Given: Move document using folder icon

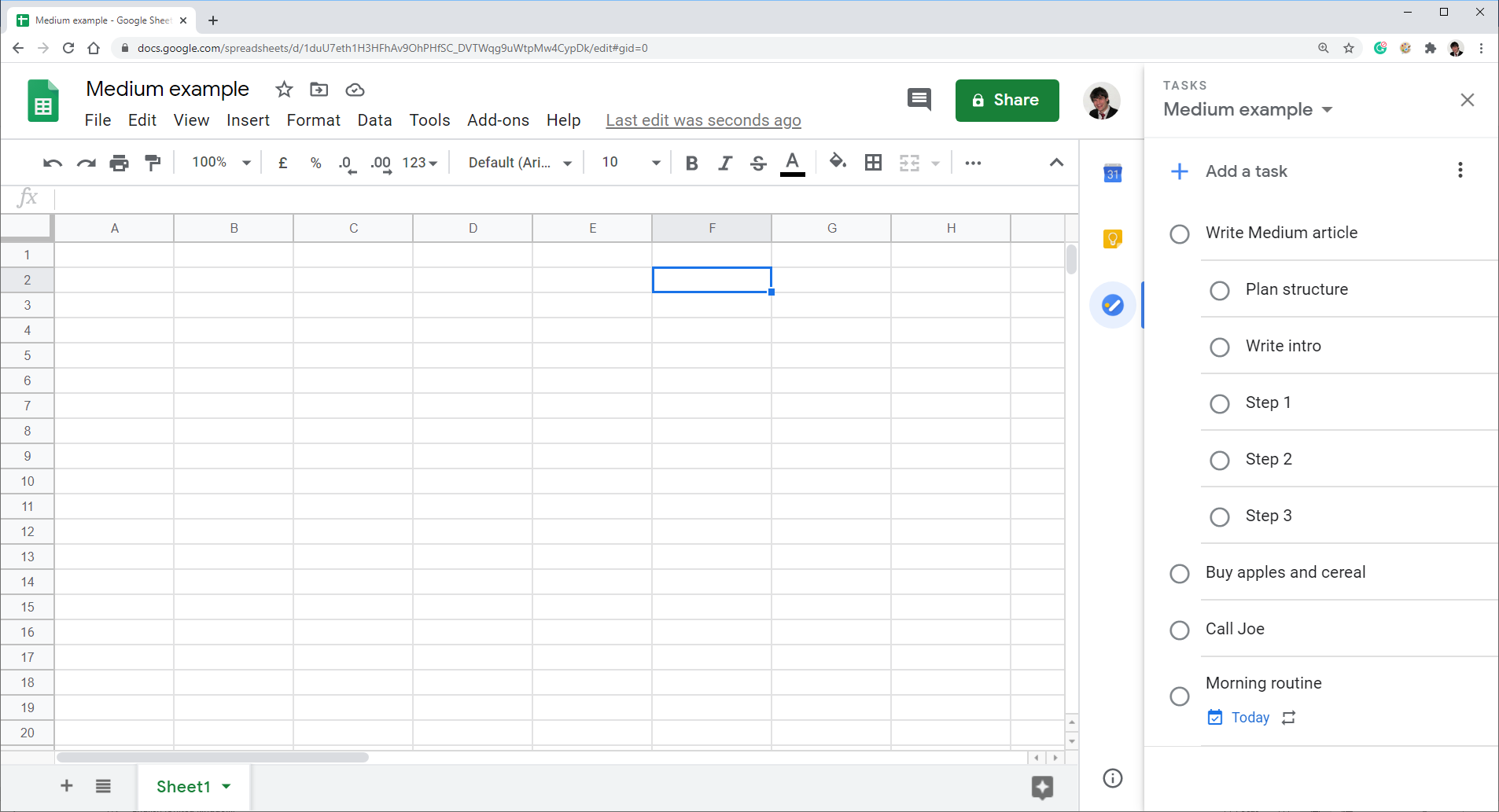Looking at the screenshot, I should 319,90.
